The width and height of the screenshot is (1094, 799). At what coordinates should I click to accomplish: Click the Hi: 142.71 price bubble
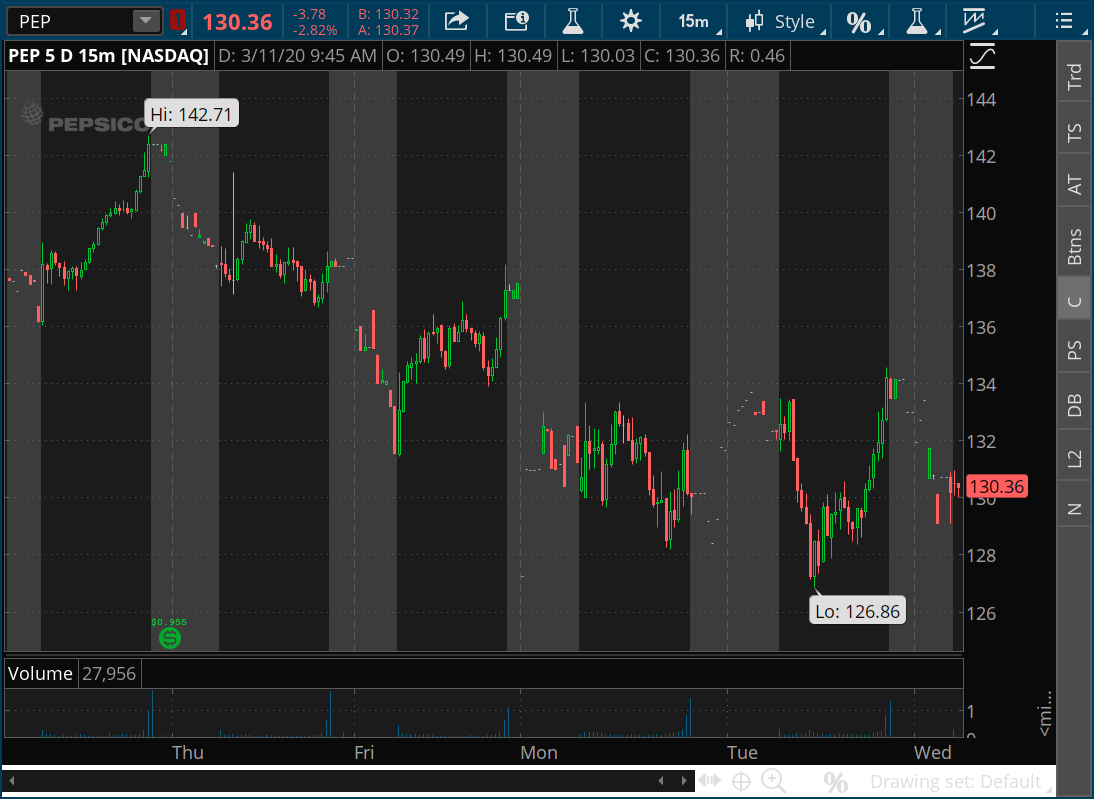[191, 114]
